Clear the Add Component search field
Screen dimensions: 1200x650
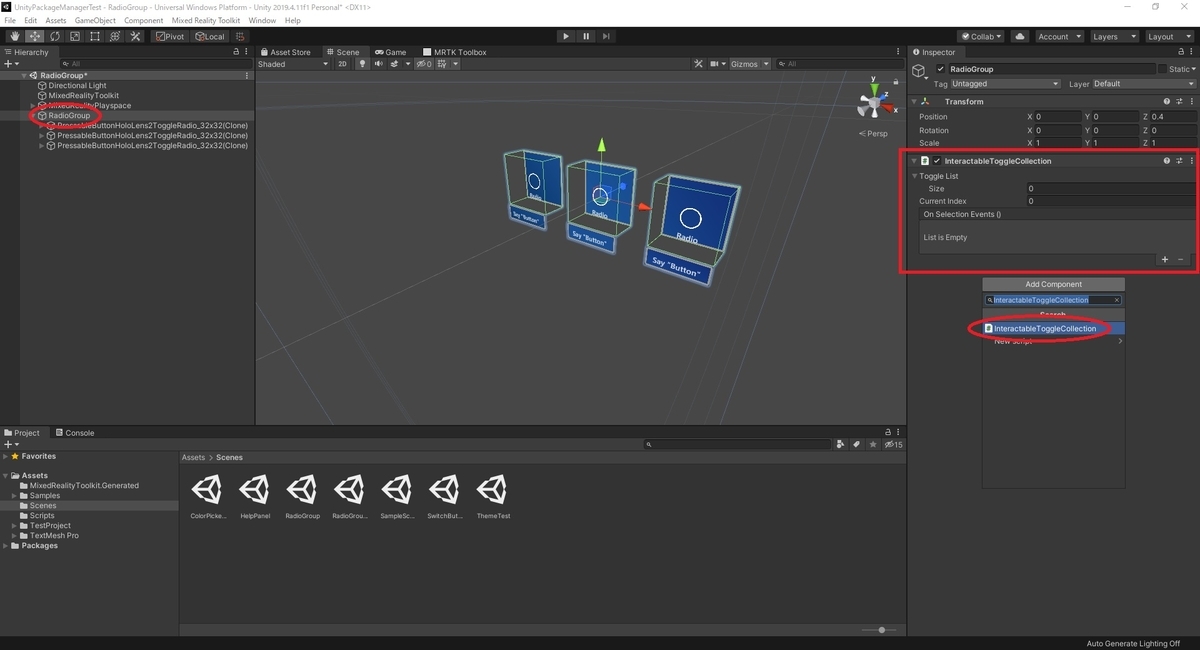tap(1117, 300)
